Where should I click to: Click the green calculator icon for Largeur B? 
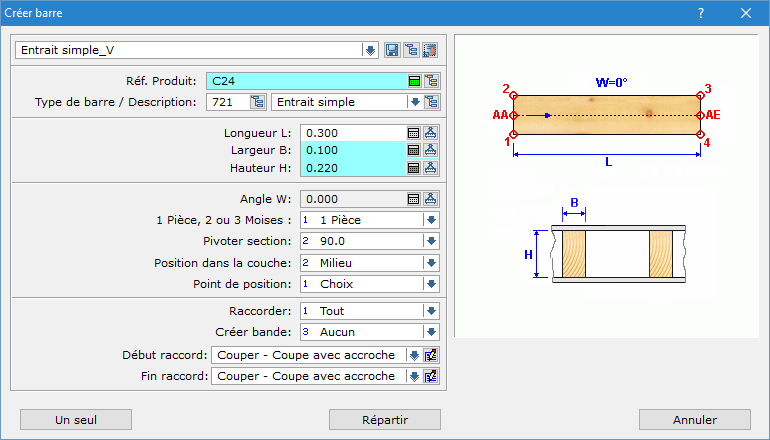pos(413,150)
